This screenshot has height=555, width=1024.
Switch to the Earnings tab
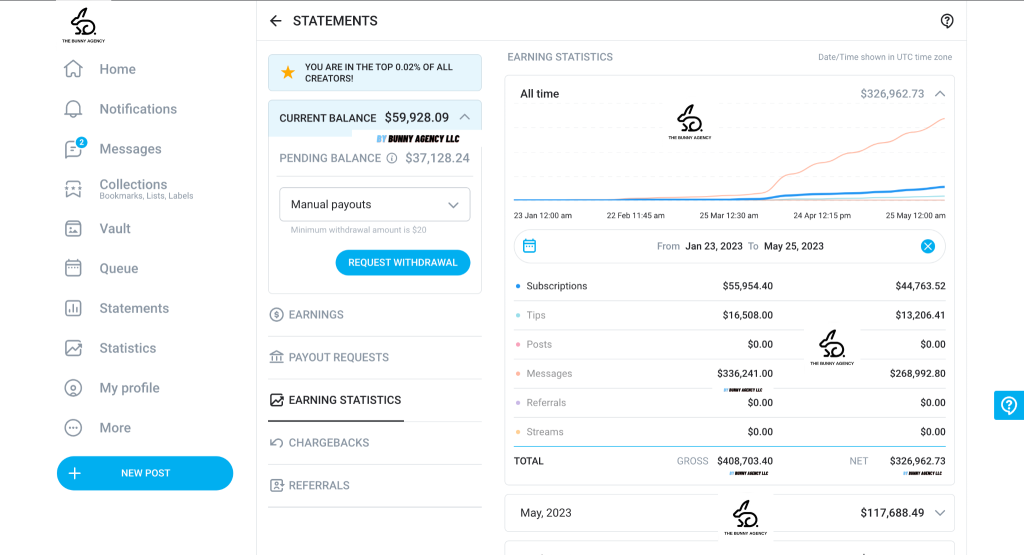(x=315, y=315)
